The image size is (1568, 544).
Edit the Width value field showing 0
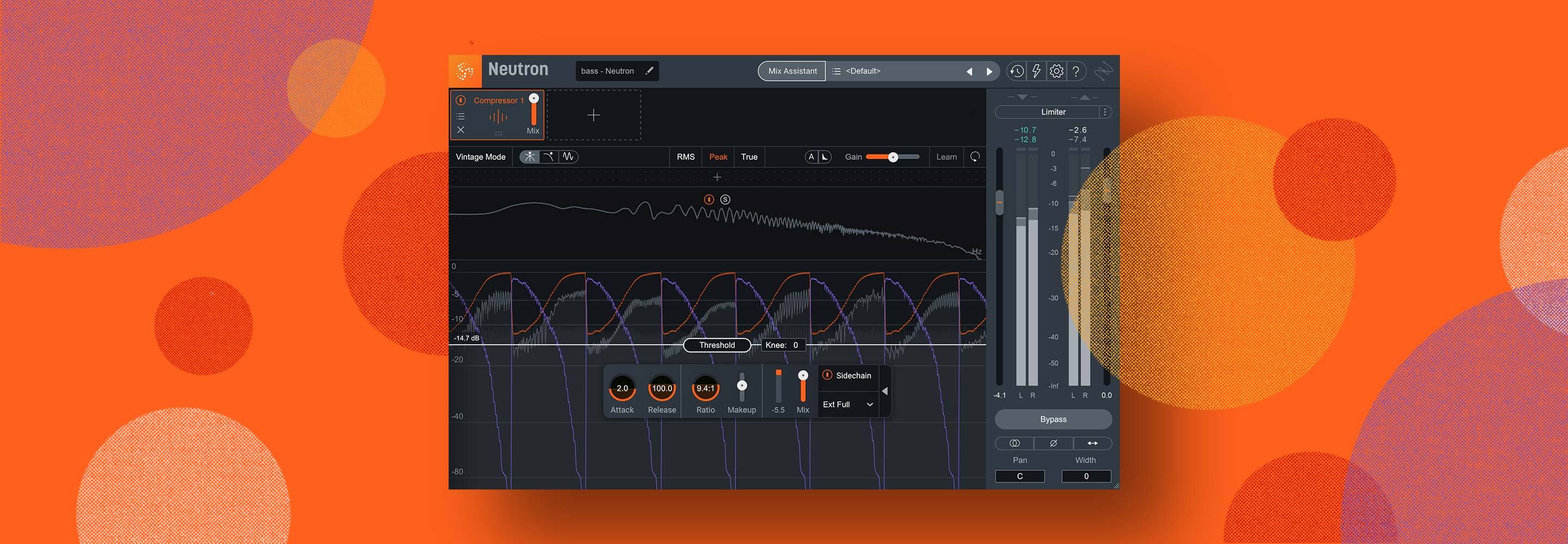(x=1086, y=477)
